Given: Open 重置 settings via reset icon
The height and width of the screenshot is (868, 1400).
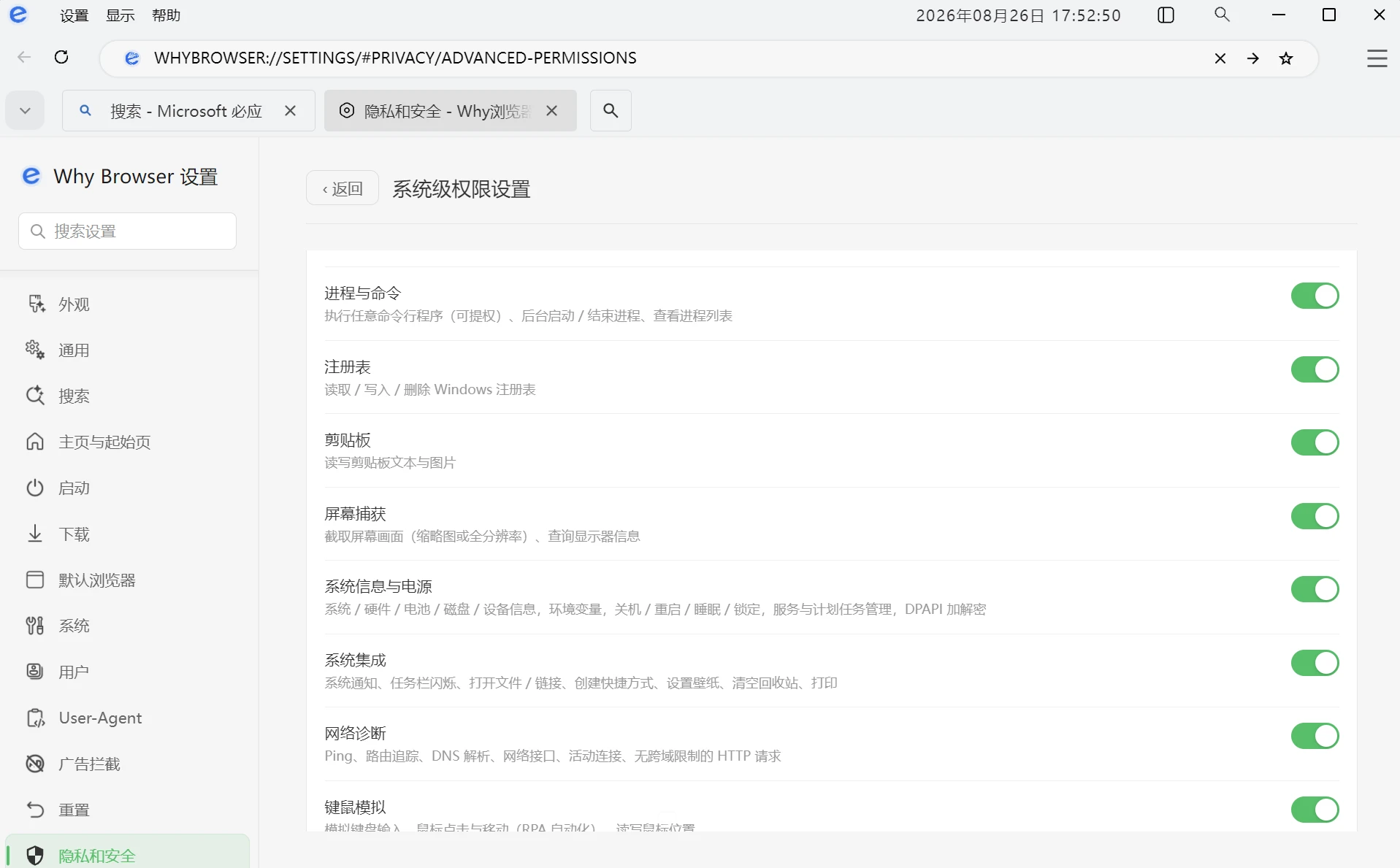Looking at the screenshot, I should (x=35, y=810).
